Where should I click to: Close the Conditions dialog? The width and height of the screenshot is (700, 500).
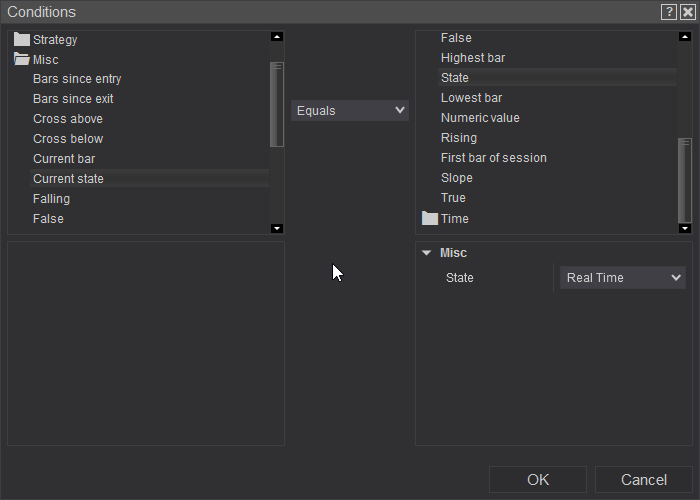(x=687, y=12)
